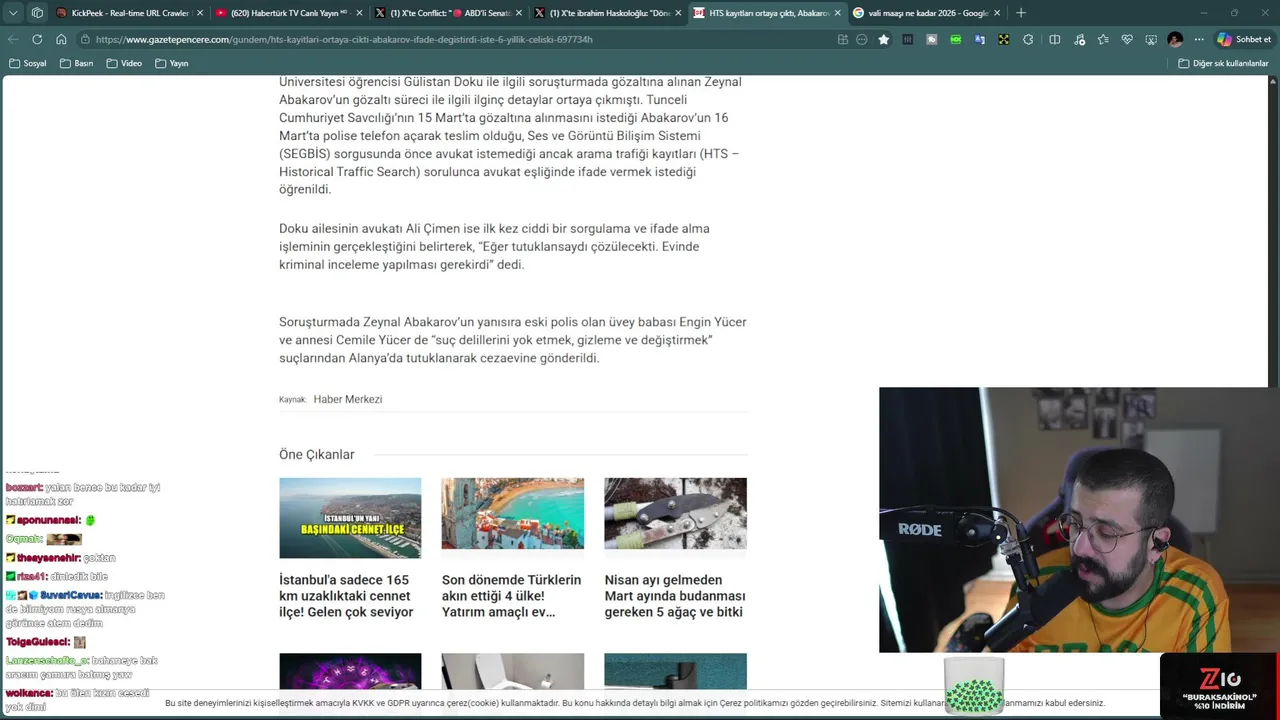Click the streamer webcam overlay

[x=1079, y=520]
